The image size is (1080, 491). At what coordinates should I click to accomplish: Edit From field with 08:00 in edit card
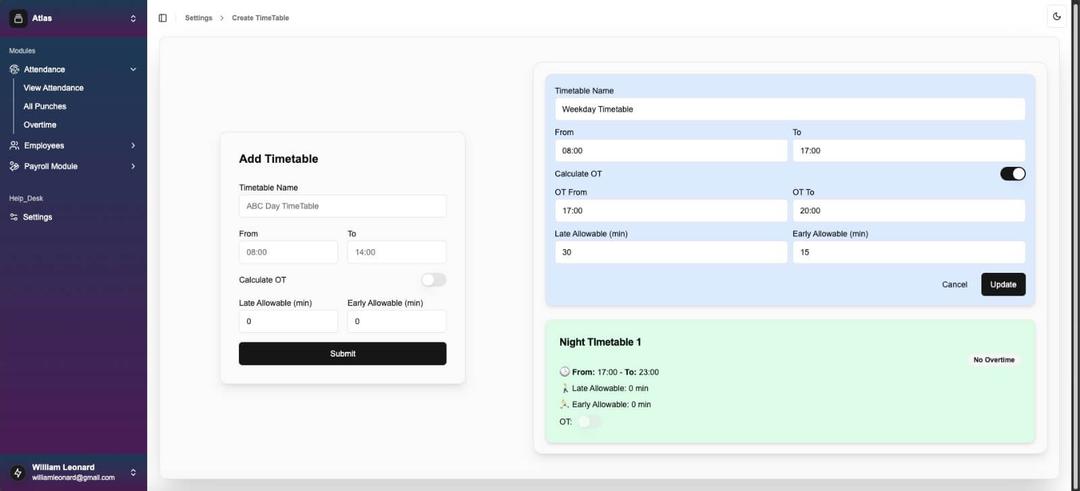click(671, 150)
